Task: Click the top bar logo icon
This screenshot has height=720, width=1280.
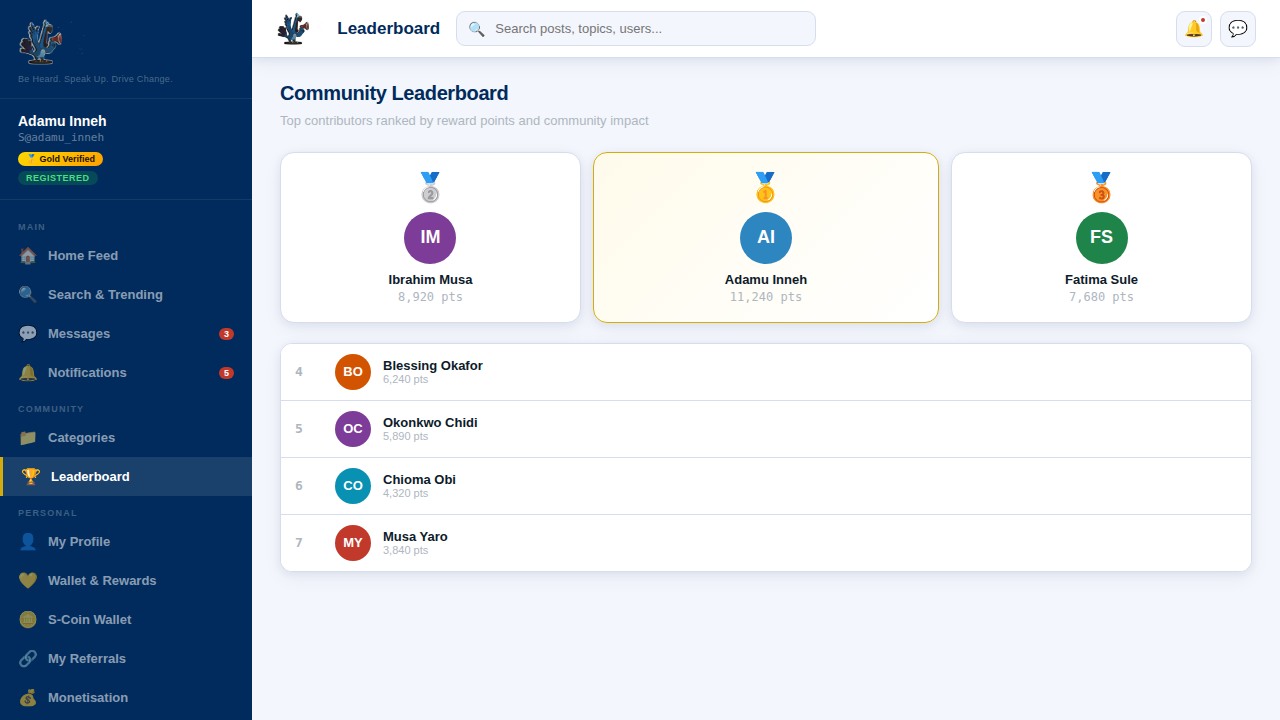Action: coord(293,29)
